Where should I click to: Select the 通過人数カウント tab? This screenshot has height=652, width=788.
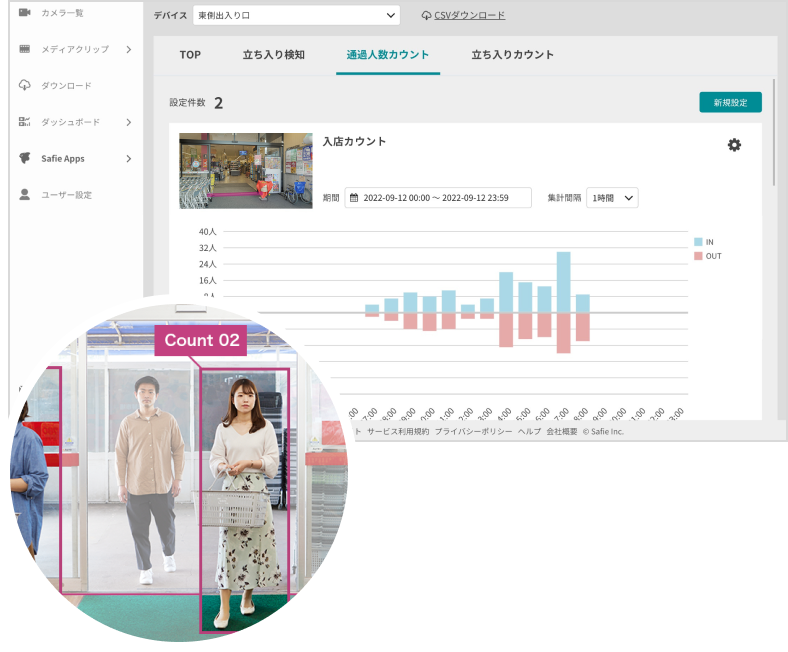[387, 55]
